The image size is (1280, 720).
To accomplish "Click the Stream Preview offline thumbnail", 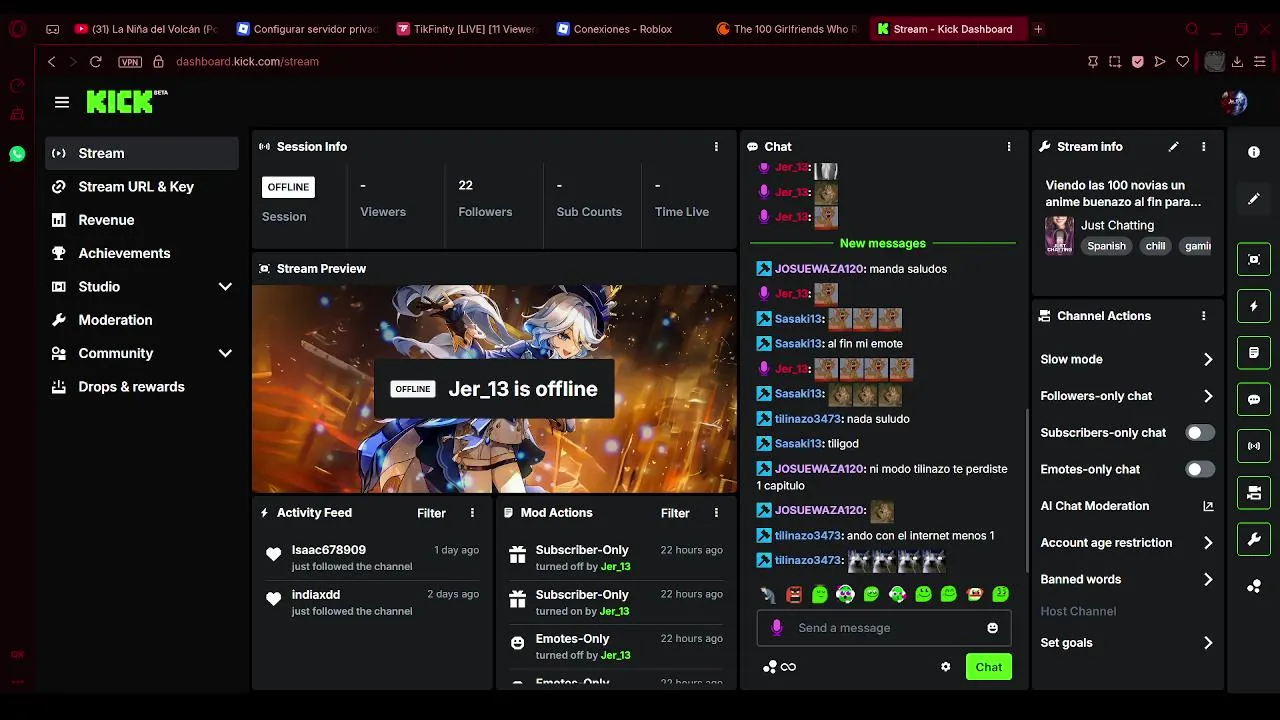I will (494, 389).
